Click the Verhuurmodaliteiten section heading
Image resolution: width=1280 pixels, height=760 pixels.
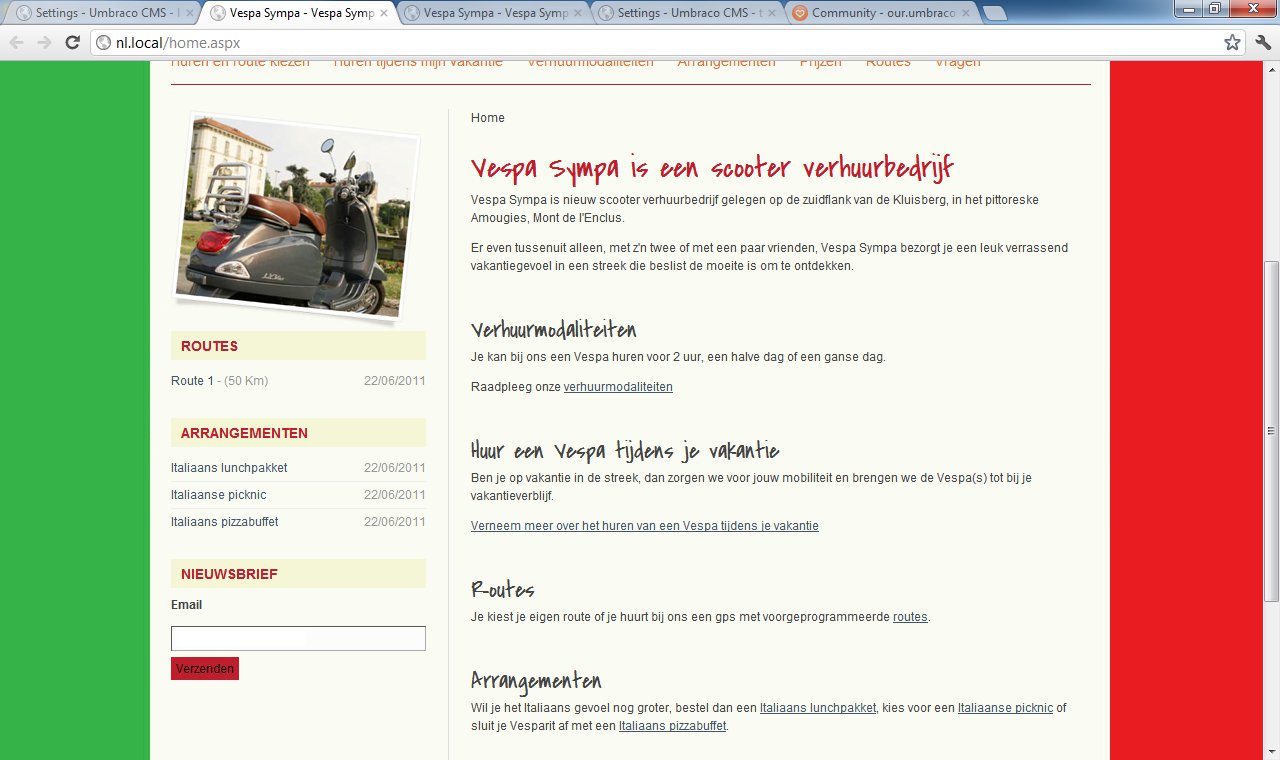553,330
